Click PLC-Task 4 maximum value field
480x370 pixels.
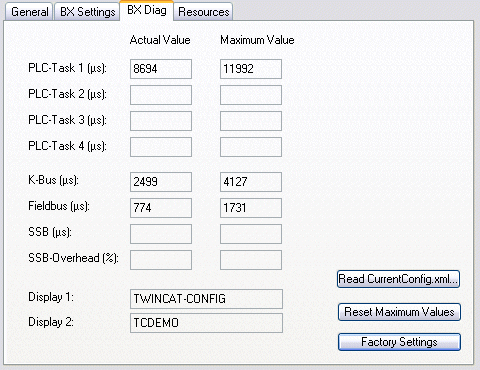click(x=251, y=147)
